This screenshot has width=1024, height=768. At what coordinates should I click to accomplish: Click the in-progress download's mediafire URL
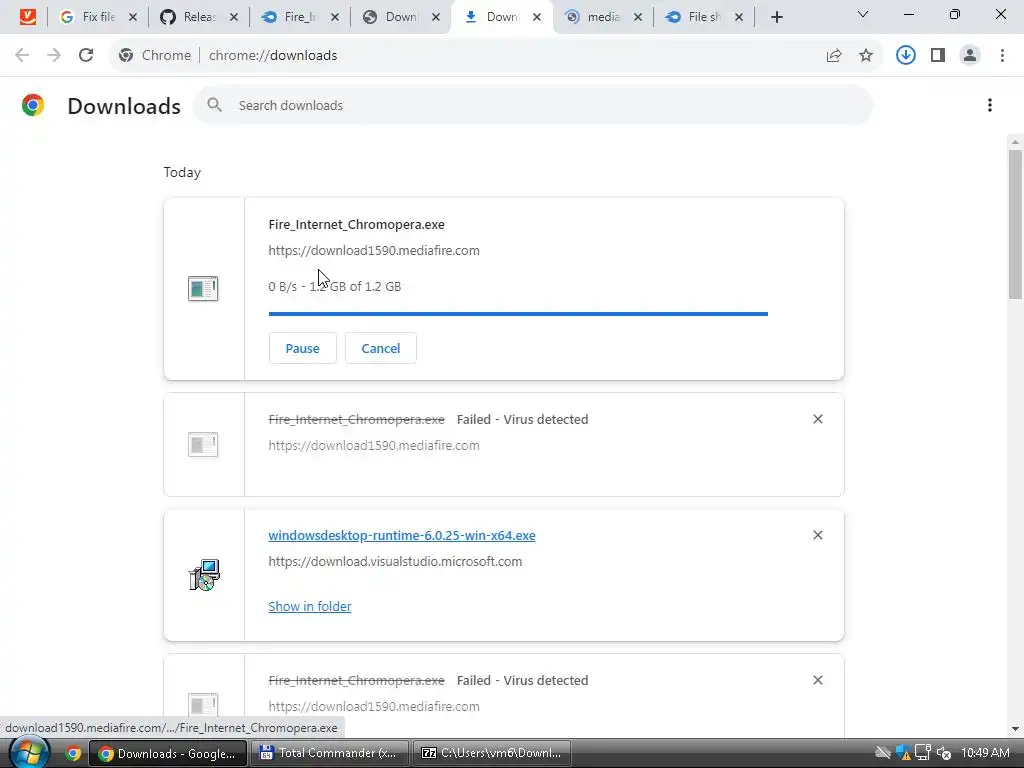point(374,251)
